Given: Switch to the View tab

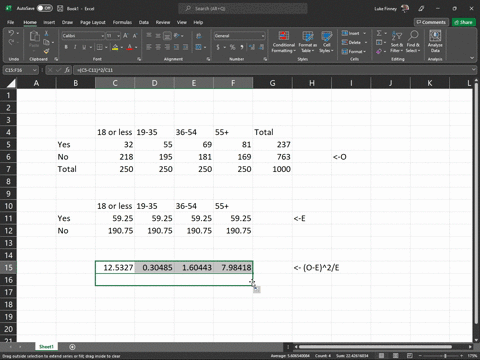Looking at the screenshot, I should click(x=182, y=22).
